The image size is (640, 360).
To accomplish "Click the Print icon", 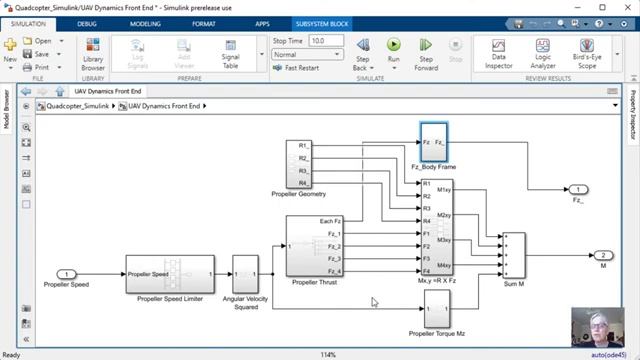I will tap(27, 67).
